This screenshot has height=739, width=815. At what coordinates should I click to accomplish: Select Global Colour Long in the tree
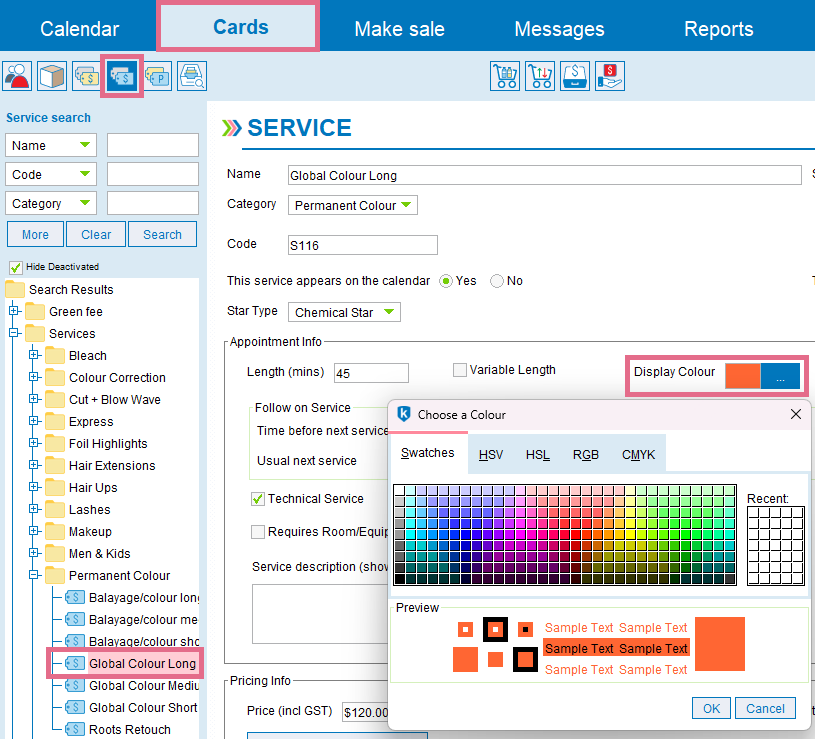click(x=142, y=664)
